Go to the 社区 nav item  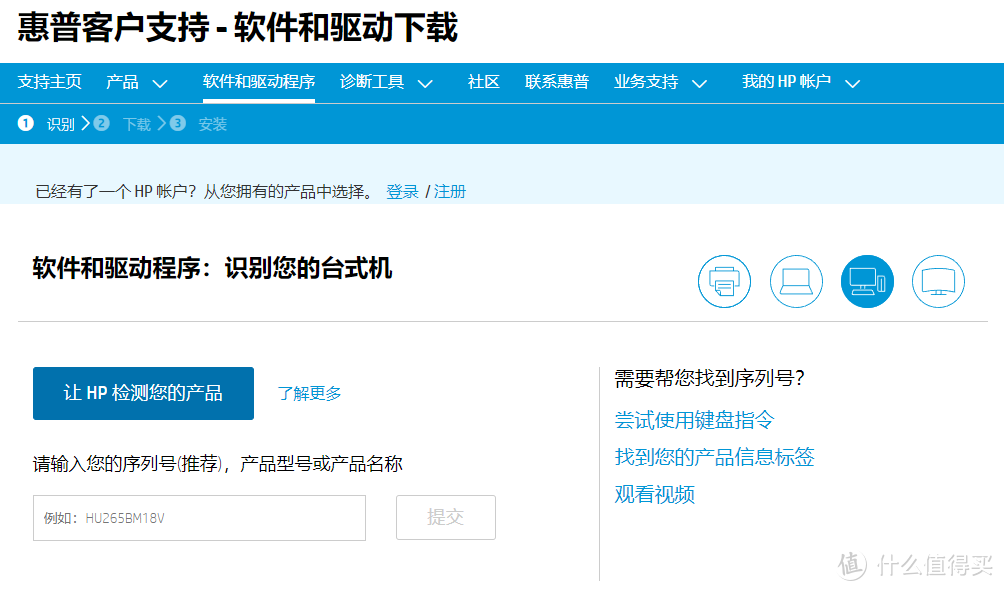[x=483, y=82]
